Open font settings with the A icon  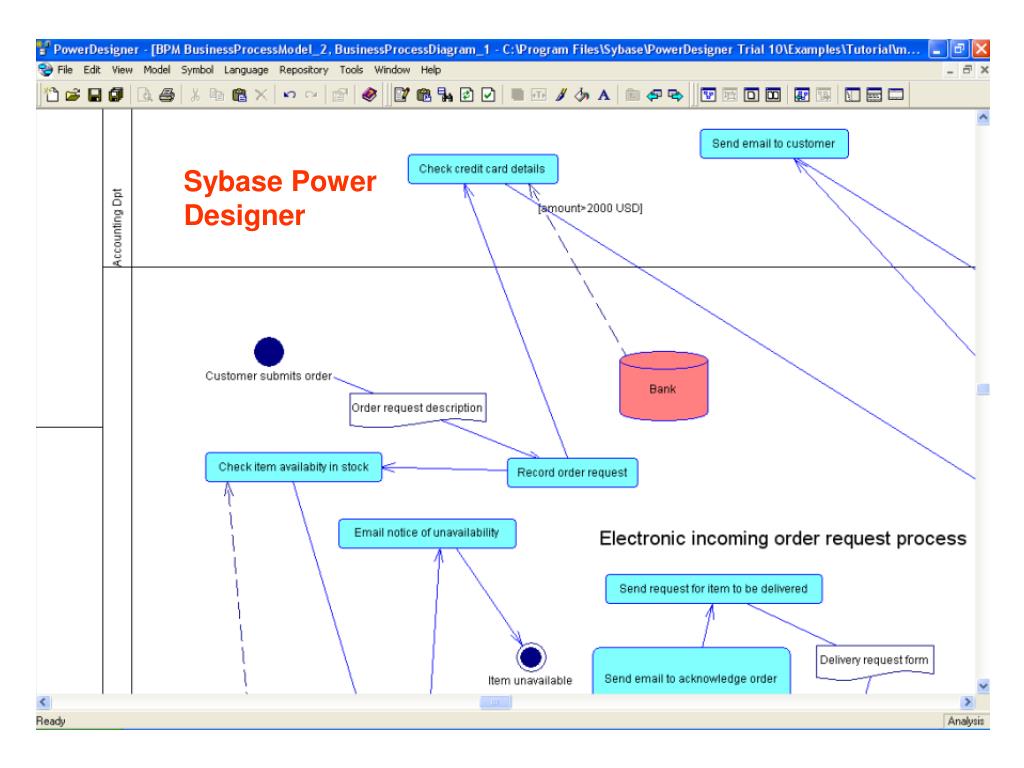pos(604,95)
